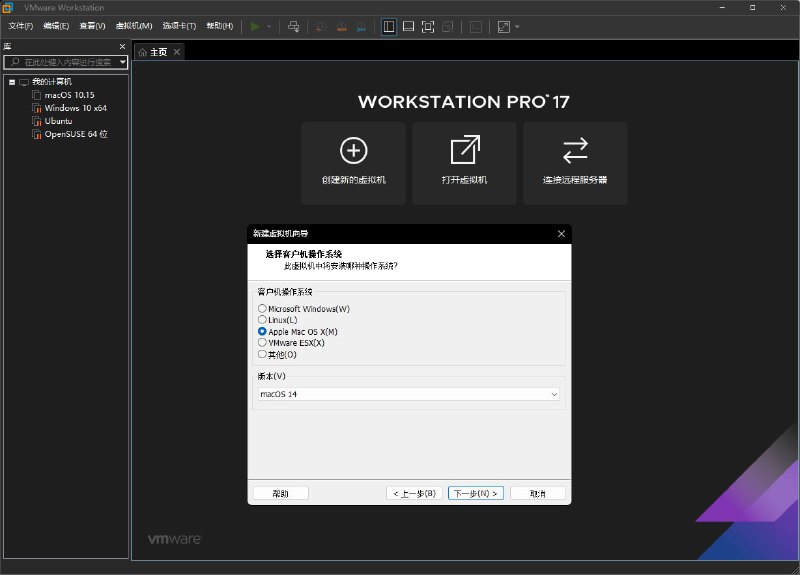The height and width of the screenshot is (575, 800).
Task: Open the power options arrow beside play
Action: coord(269,27)
